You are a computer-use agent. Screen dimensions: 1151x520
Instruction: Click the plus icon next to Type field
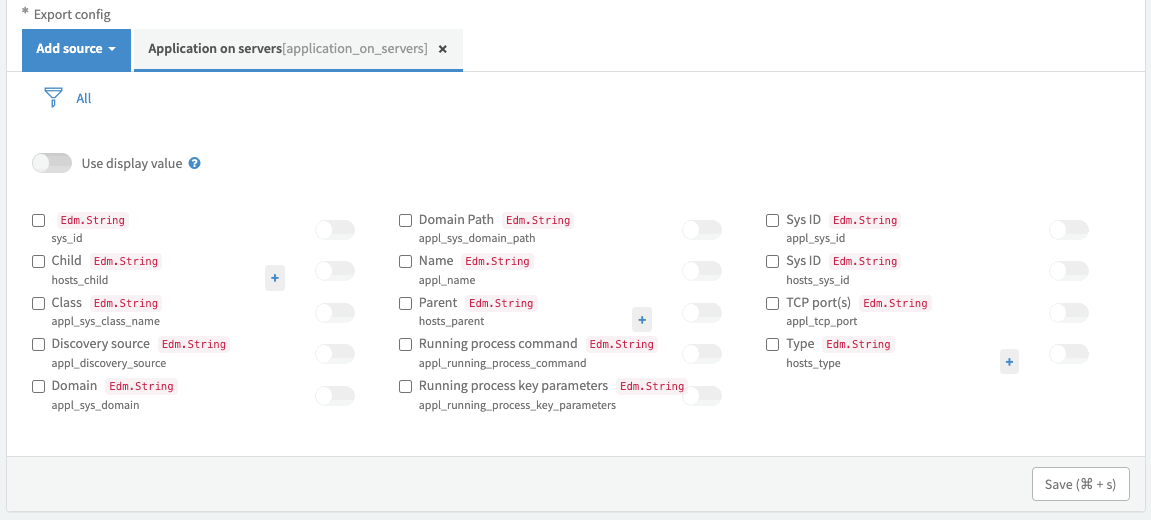click(1009, 362)
